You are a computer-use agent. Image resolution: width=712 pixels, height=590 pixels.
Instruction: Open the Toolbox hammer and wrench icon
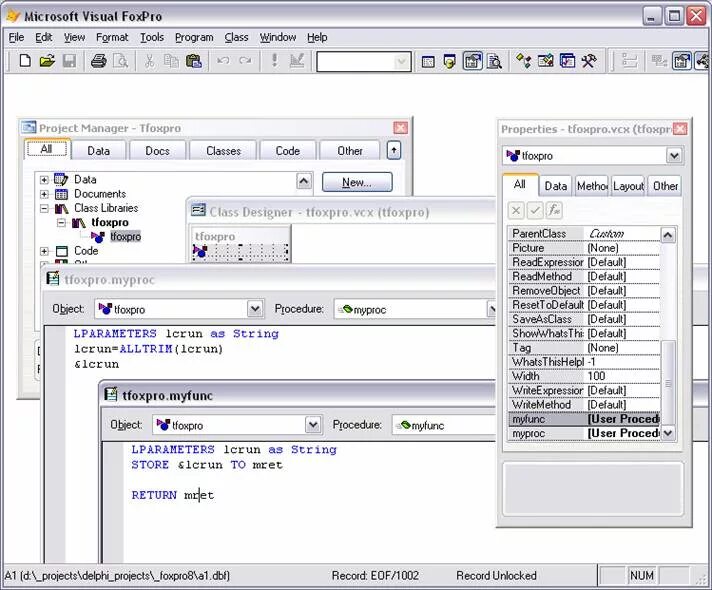[589, 61]
